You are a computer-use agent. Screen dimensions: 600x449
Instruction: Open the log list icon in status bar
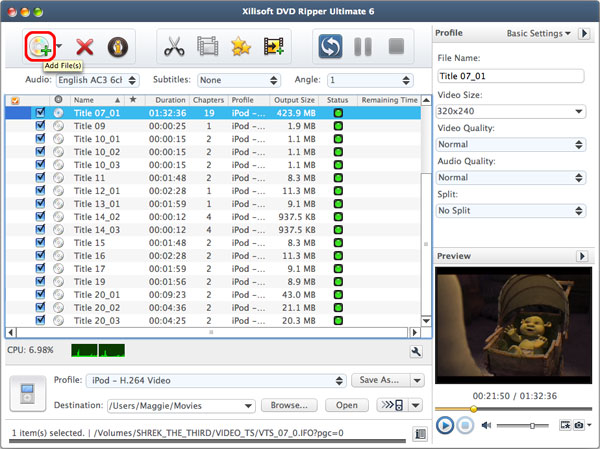click(x=420, y=434)
